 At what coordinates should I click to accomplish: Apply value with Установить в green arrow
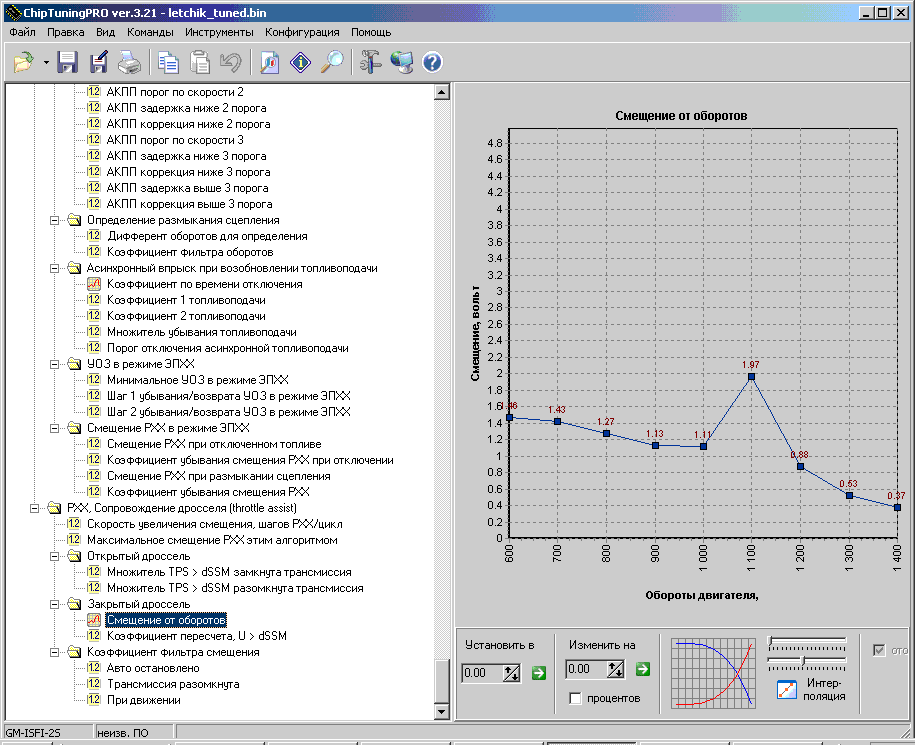539,672
